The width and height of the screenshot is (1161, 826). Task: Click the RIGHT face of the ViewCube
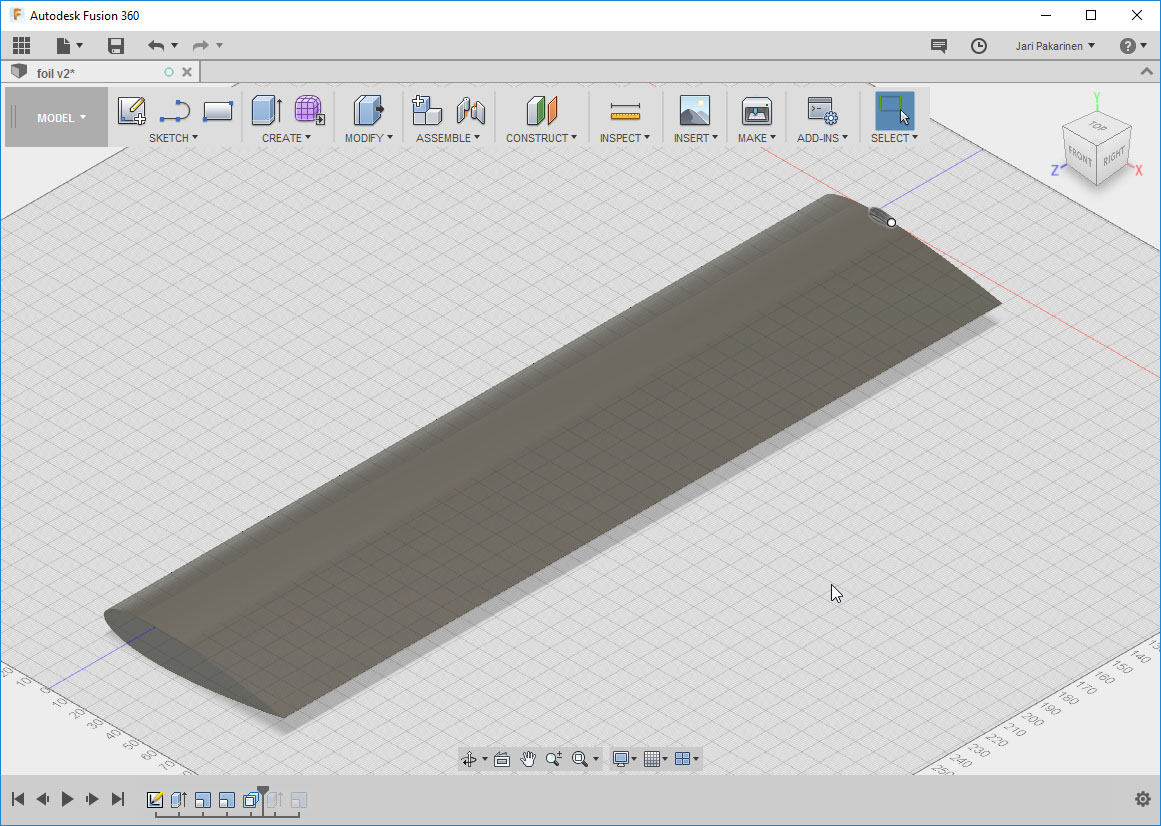click(1113, 155)
